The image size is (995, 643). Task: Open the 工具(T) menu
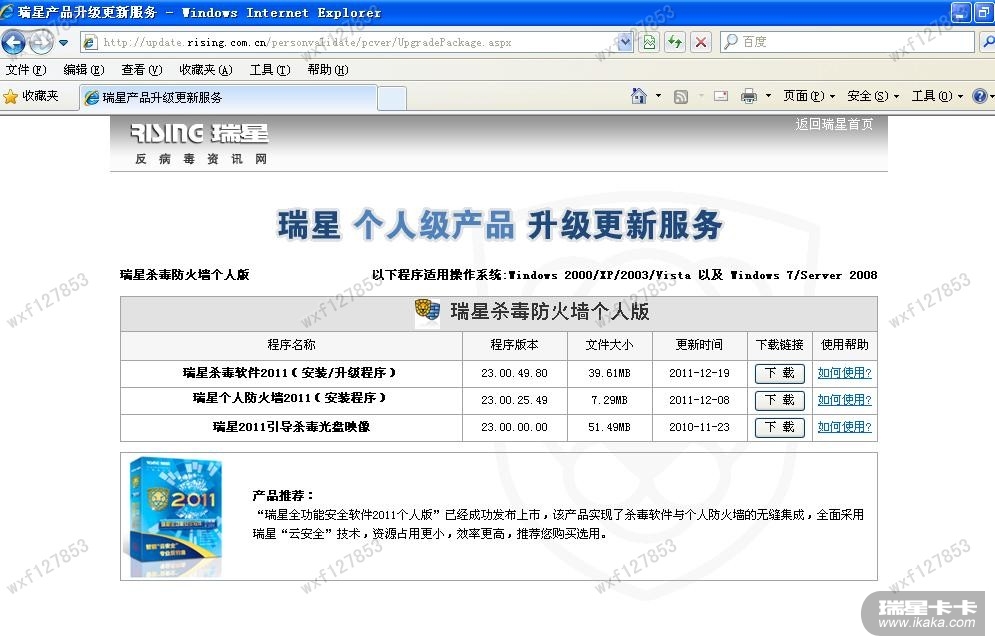click(x=270, y=70)
